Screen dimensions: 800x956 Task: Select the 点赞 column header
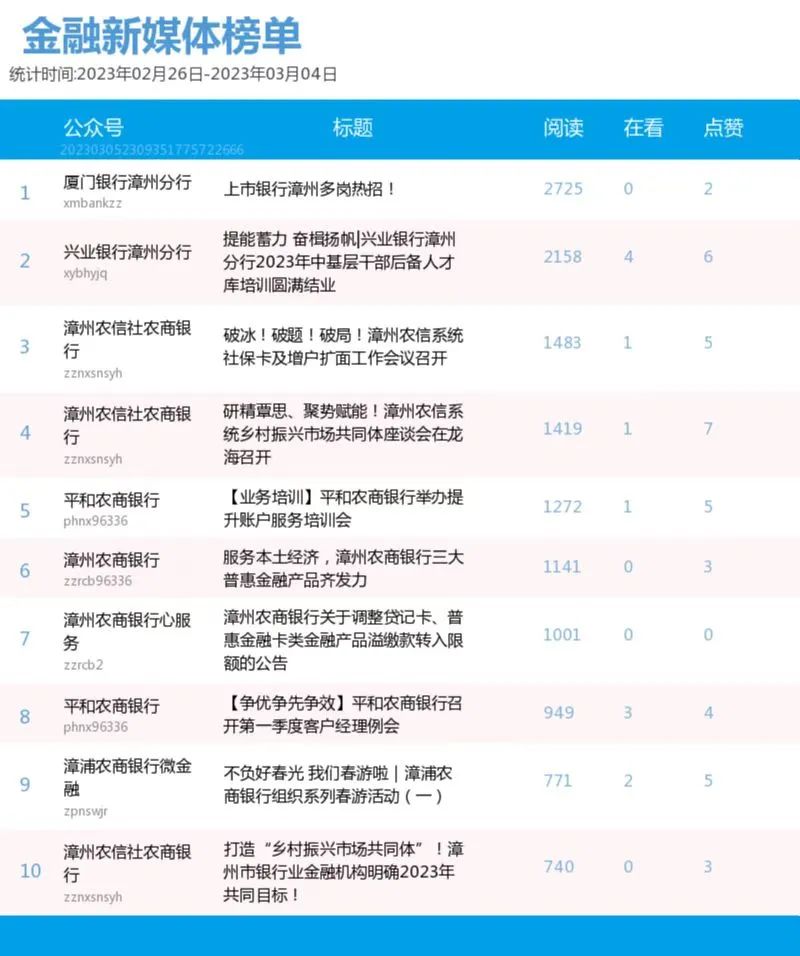(x=723, y=128)
